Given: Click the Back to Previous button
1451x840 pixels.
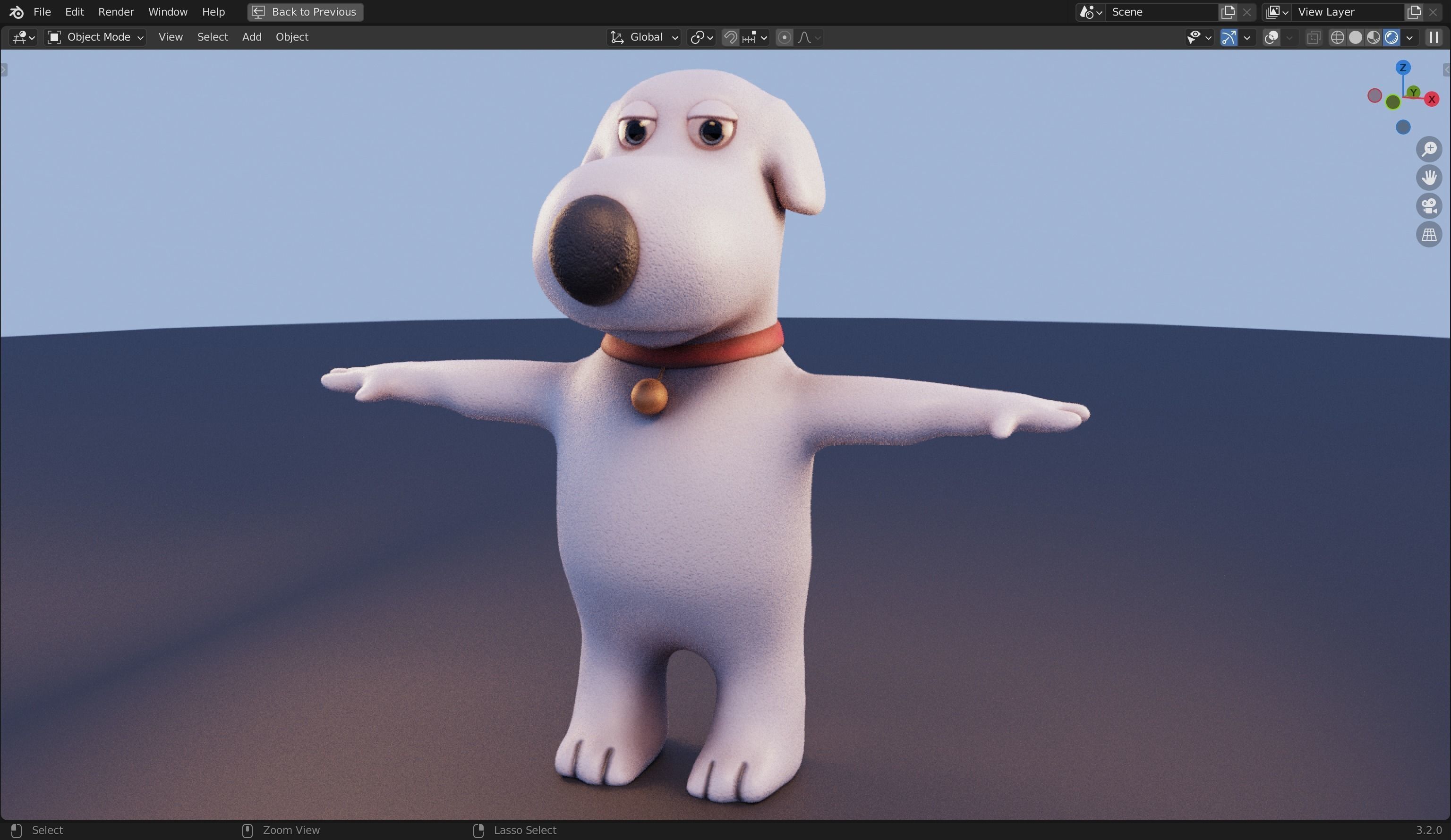Looking at the screenshot, I should click(305, 11).
